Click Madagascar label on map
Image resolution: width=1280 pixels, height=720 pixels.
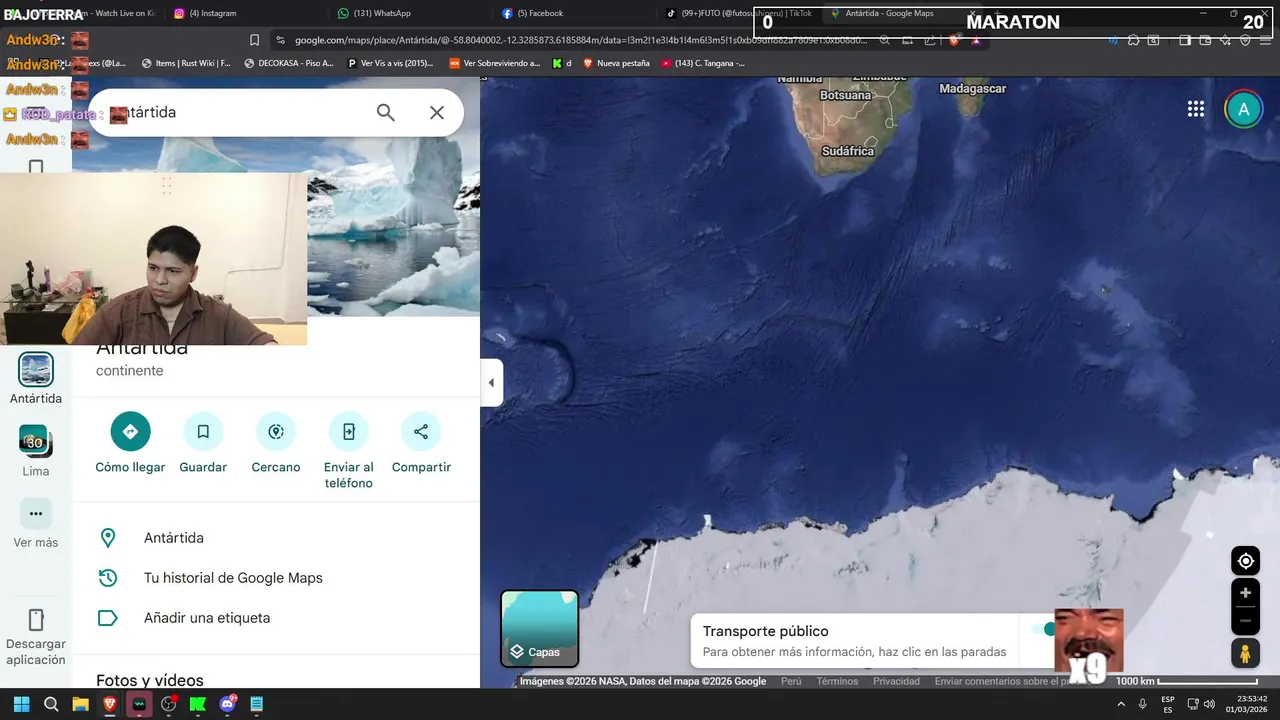[x=973, y=89]
